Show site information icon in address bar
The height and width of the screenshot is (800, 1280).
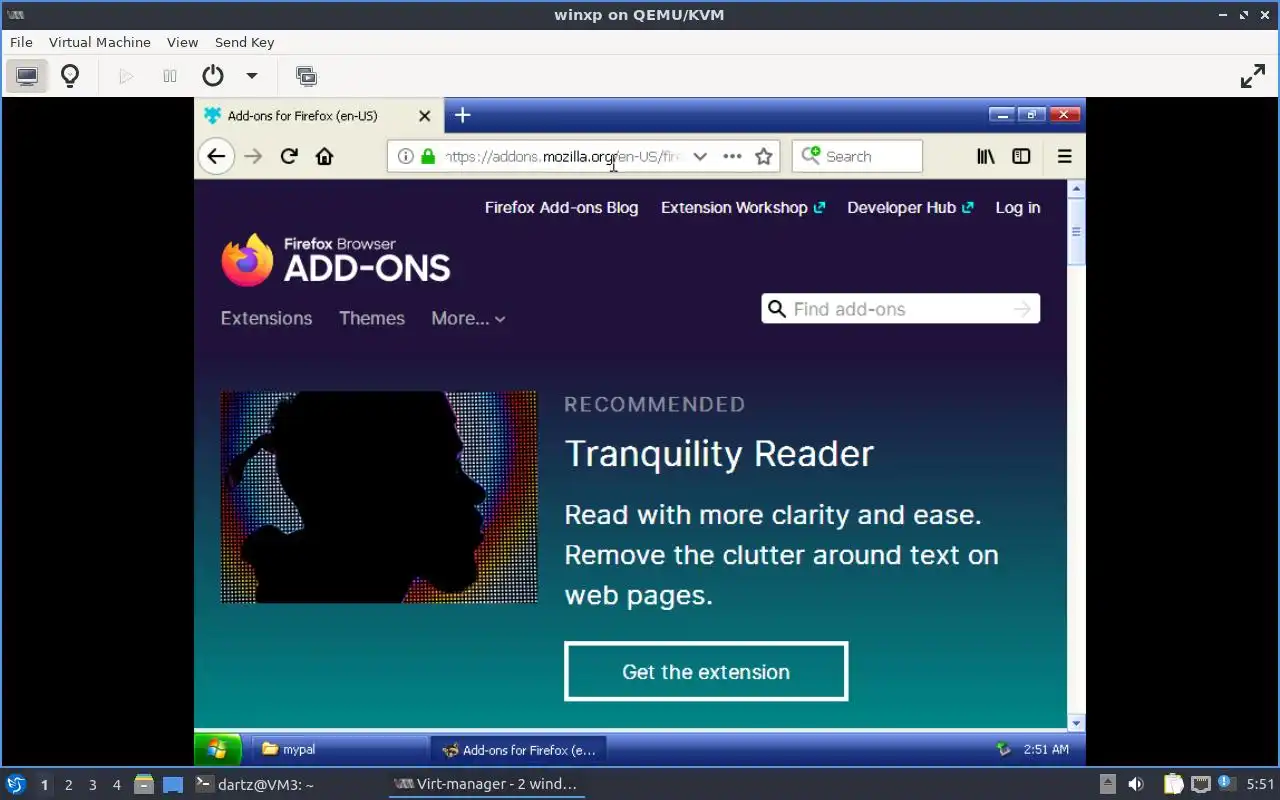pos(405,156)
